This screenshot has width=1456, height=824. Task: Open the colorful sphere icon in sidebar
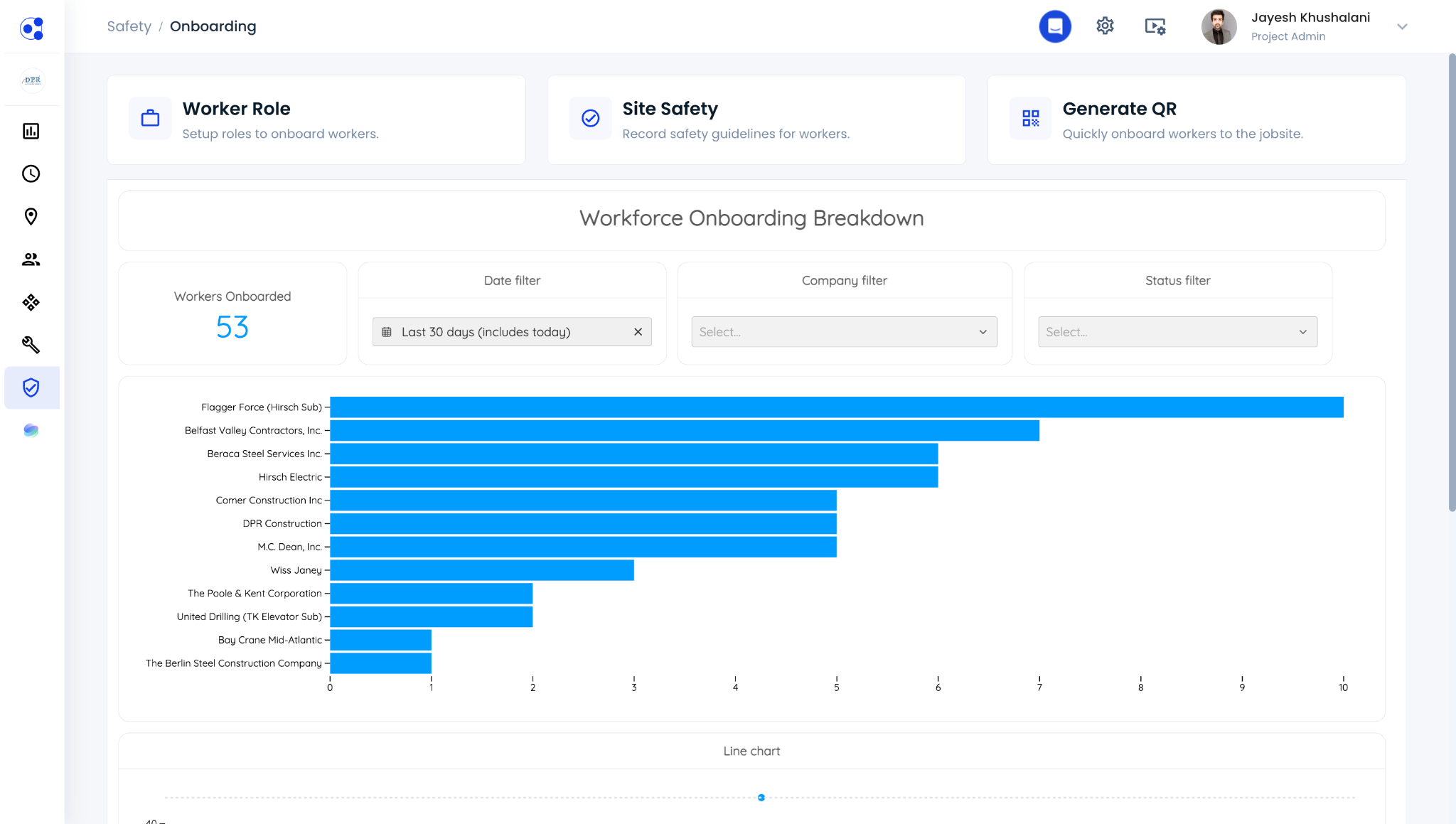pyautogui.click(x=31, y=430)
